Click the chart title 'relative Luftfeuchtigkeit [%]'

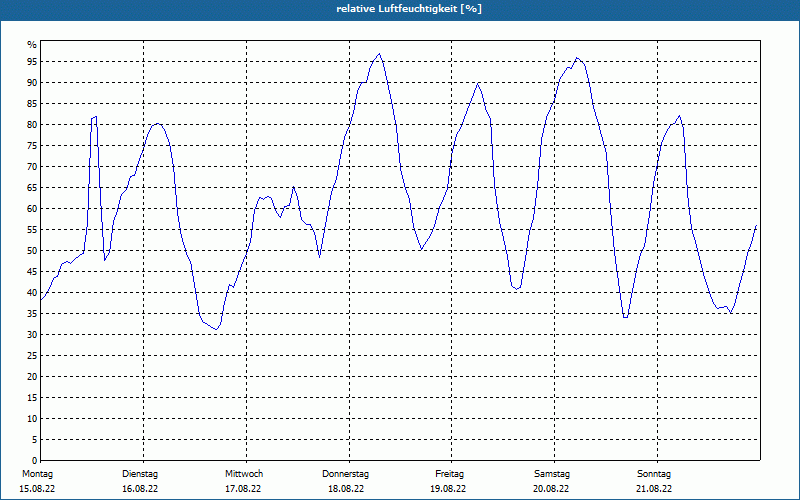click(409, 9)
